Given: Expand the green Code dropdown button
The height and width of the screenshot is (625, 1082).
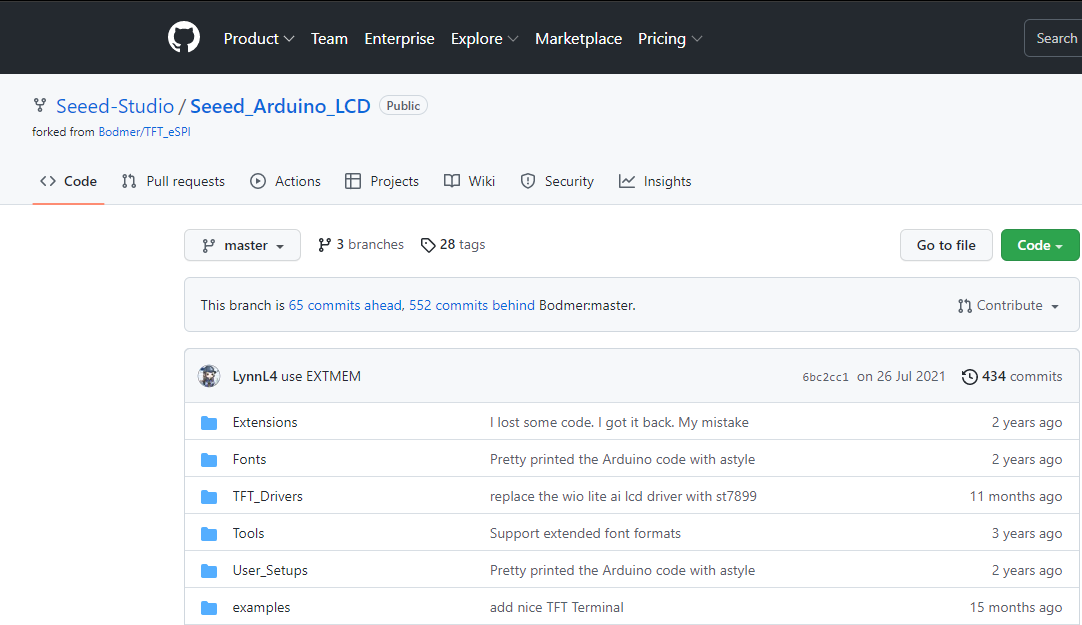Looking at the screenshot, I should click(x=1040, y=245).
